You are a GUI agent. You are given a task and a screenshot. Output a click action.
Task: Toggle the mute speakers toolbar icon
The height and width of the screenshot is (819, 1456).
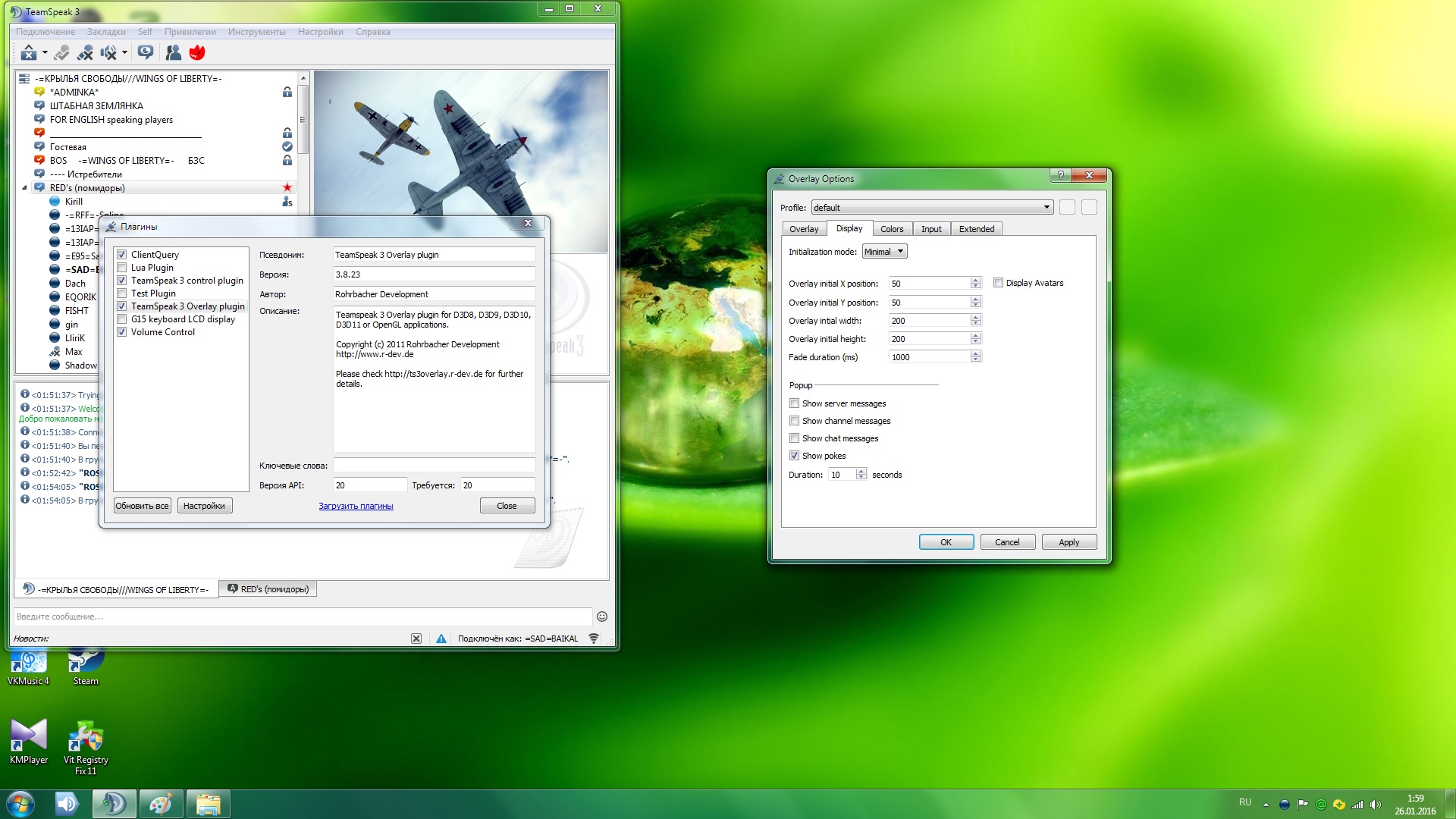(108, 52)
